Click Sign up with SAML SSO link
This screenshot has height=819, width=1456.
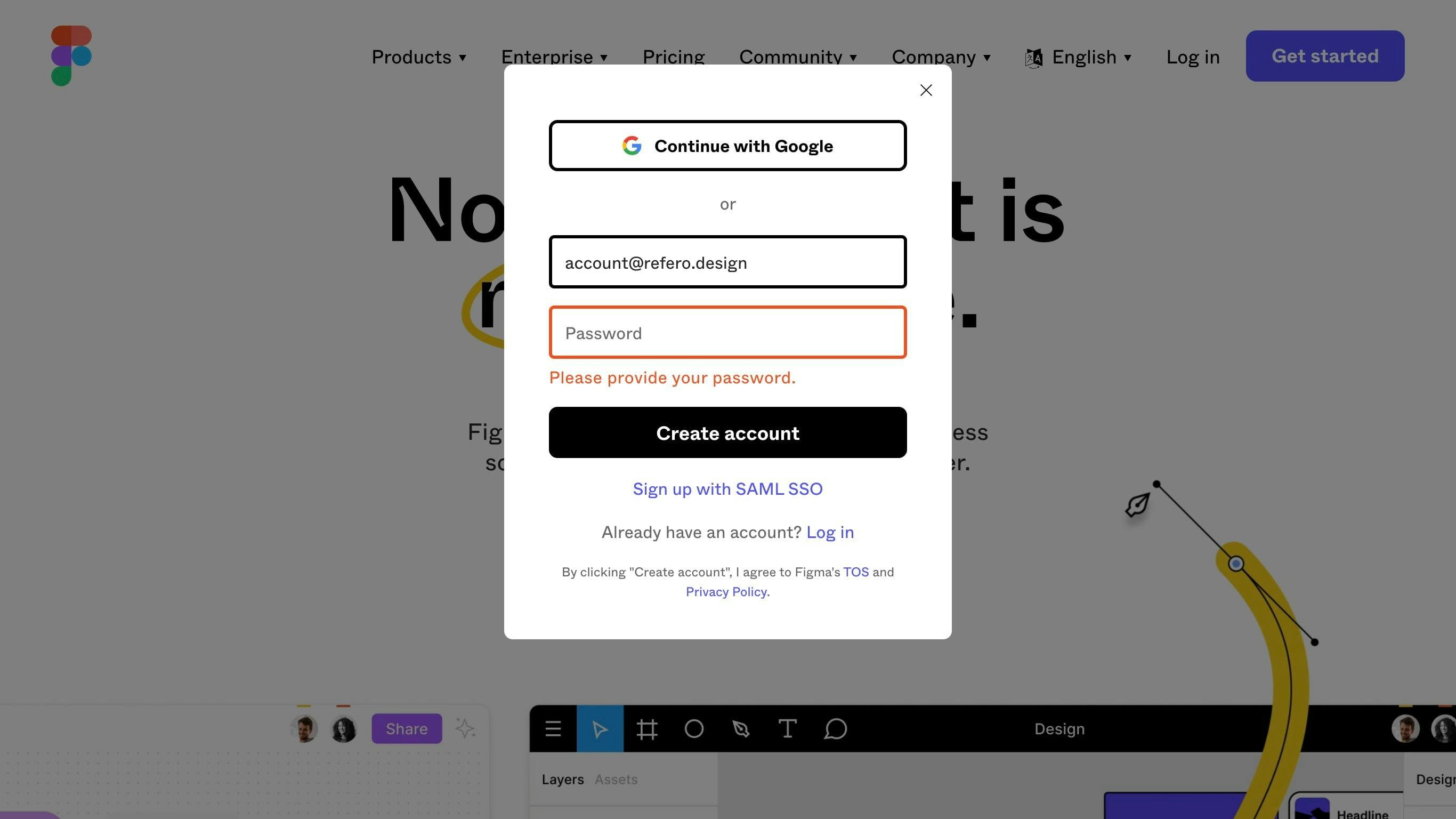coord(727,489)
